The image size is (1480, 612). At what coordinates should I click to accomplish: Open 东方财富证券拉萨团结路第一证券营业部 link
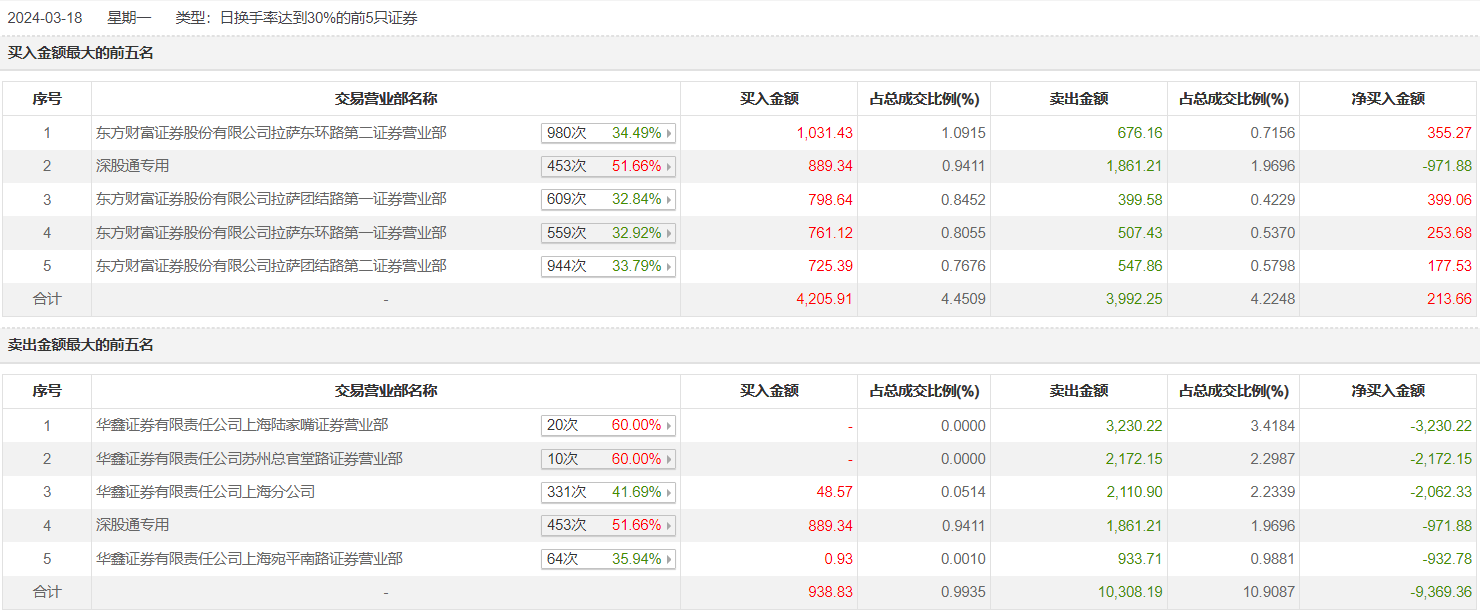(271, 199)
